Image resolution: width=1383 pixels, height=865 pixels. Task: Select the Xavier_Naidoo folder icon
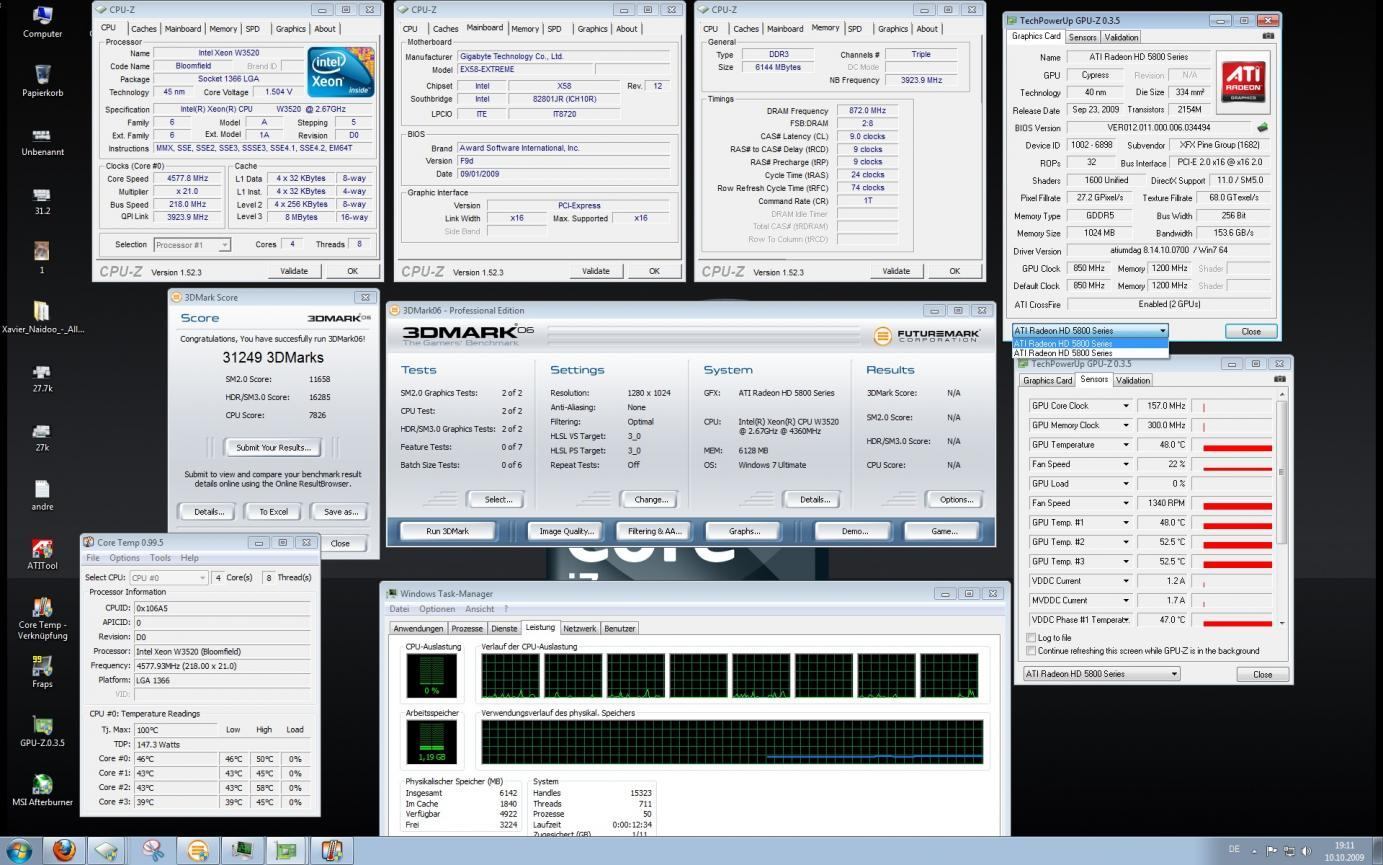point(42,317)
